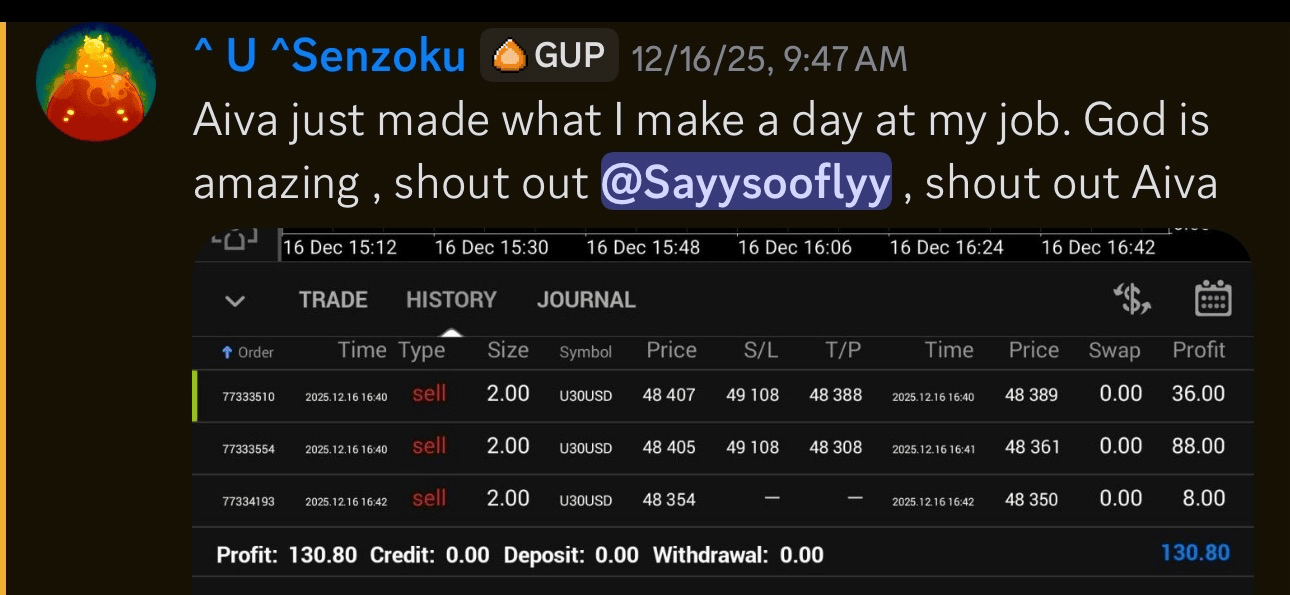Image resolution: width=1290 pixels, height=595 pixels.
Task: Select order 77333554 row
Action: pyautogui.click(x=248, y=448)
